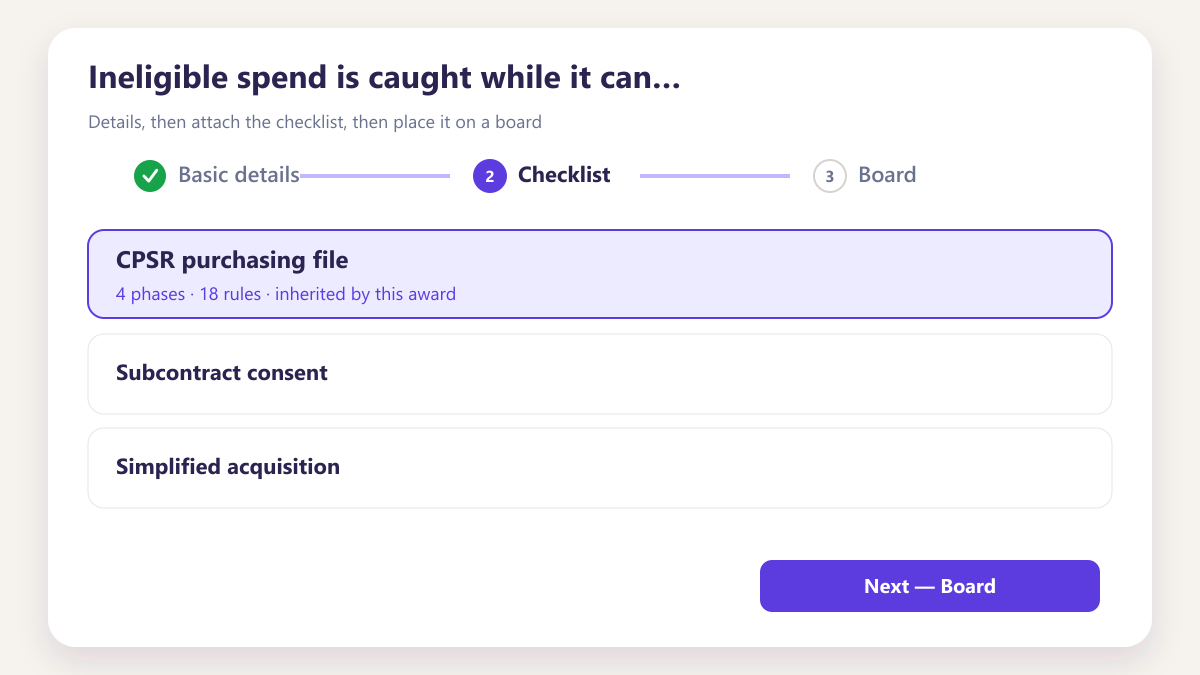This screenshot has height=675, width=1200.
Task: Go back to the Basic details step
Action: click(239, 175)
